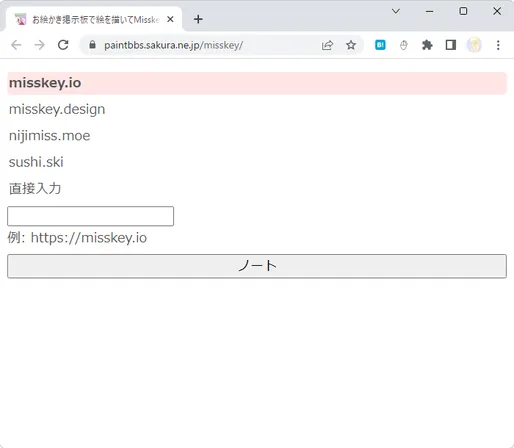Viewport: 514px width, 448px height.
Task: Select the 直接入力 option
Action: 35,188
